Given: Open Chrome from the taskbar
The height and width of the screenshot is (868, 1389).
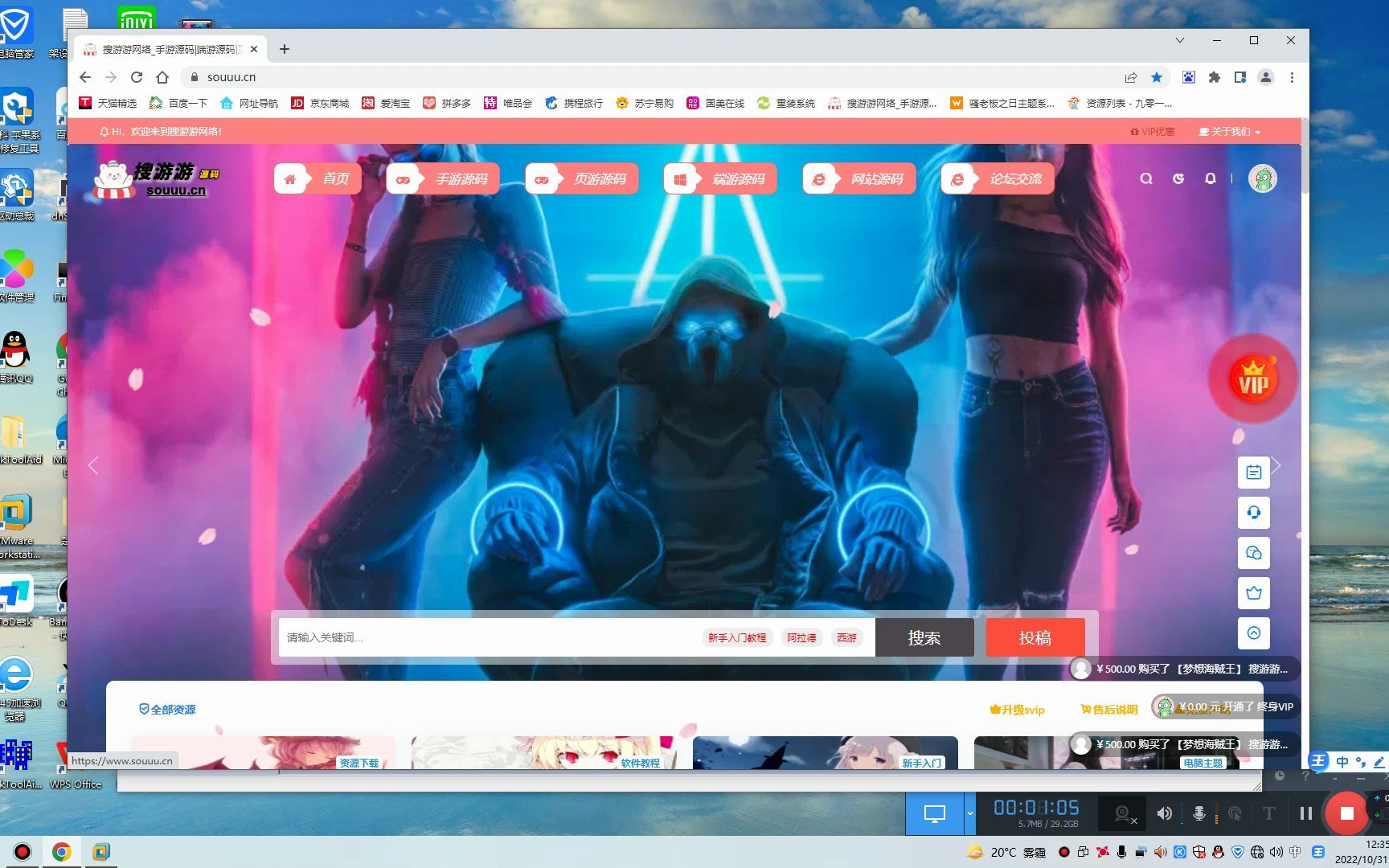Looking at the screenshot, I should coord(62,852).
